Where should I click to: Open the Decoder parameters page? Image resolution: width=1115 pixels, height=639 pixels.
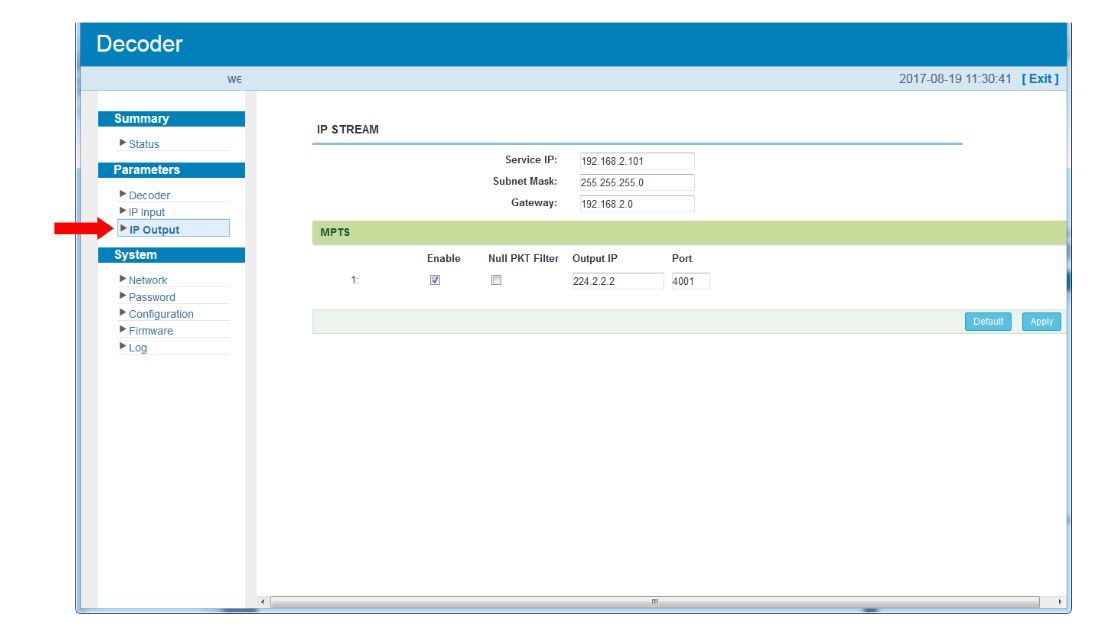coord(149,195)
